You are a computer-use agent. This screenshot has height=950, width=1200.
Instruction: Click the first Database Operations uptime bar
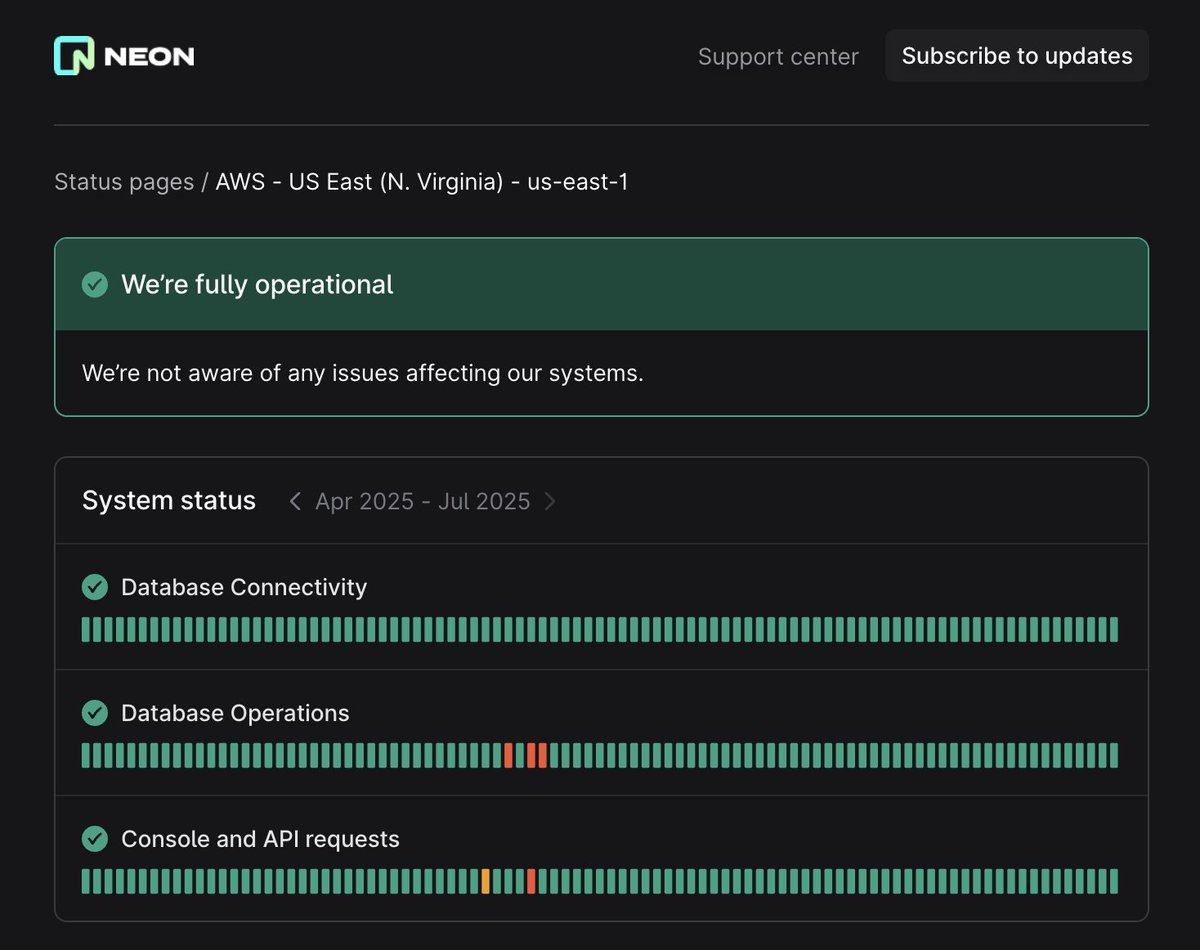coord(86,755)
